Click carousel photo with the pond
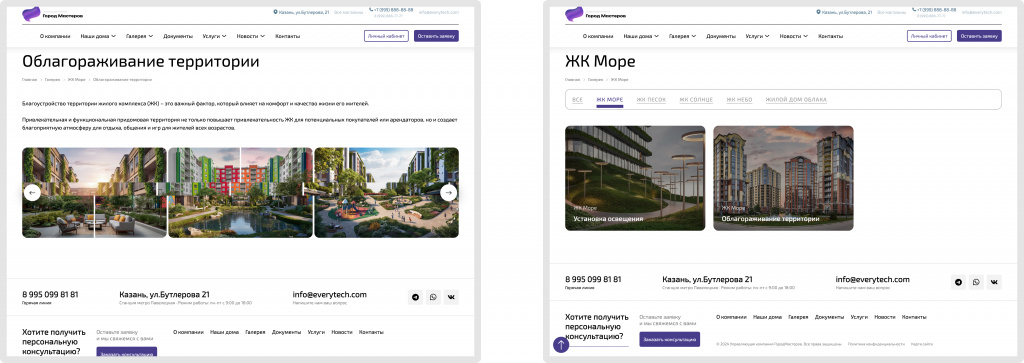This screenshot has width=1024, height=363. (x=240, y=193)
